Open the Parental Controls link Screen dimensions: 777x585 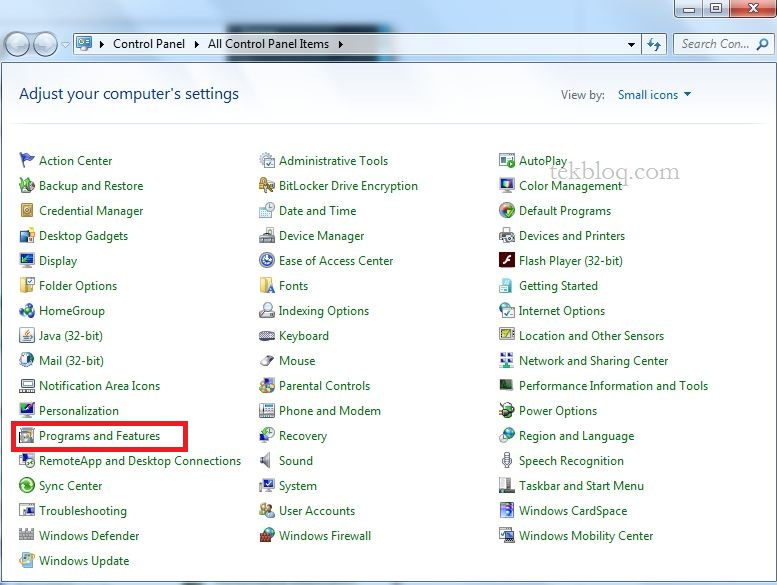tap(324, 385)
